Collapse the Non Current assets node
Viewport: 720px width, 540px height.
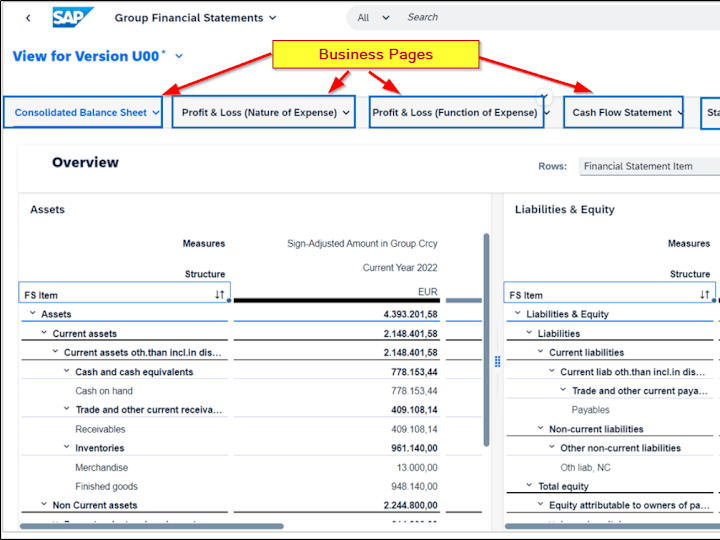pos(44,504)
